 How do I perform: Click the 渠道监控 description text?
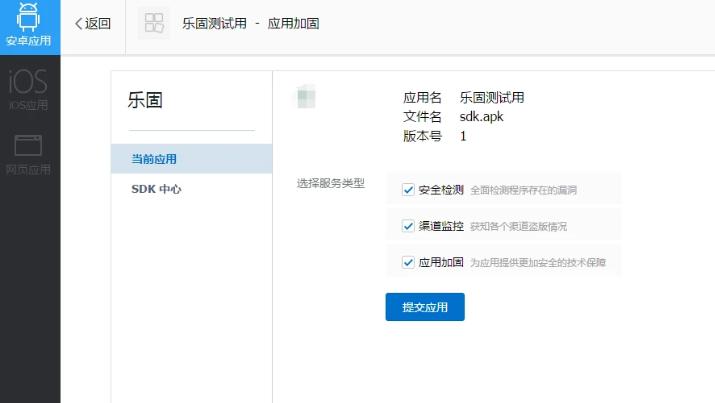(x=525, y=227)
